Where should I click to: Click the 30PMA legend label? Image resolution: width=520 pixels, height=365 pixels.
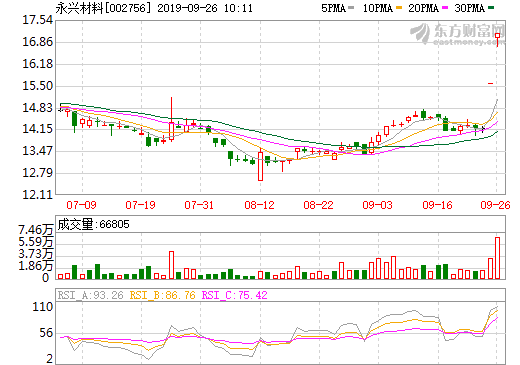pos(469,8)
